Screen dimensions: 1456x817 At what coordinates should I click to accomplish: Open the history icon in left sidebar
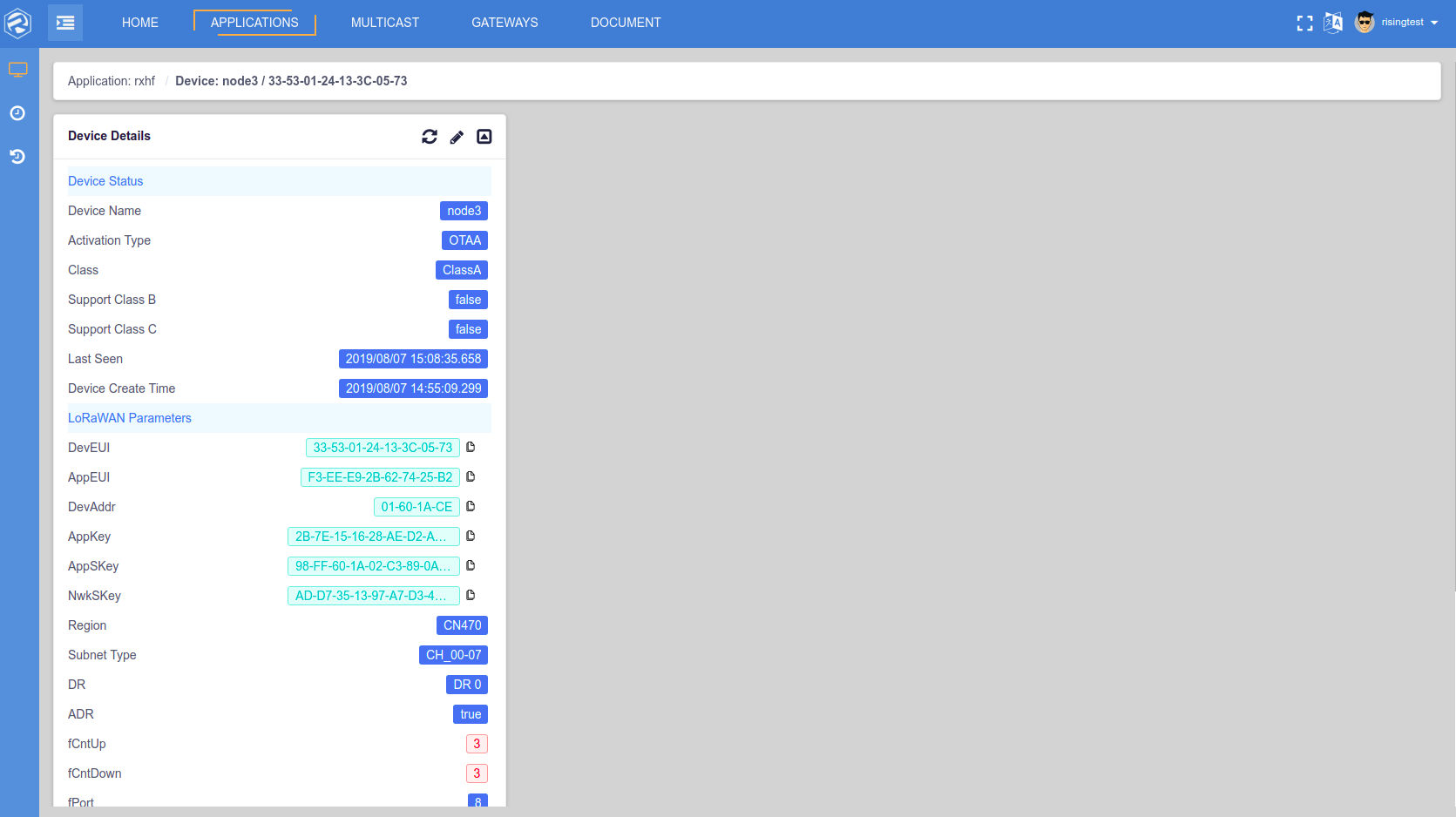[17, 157]
